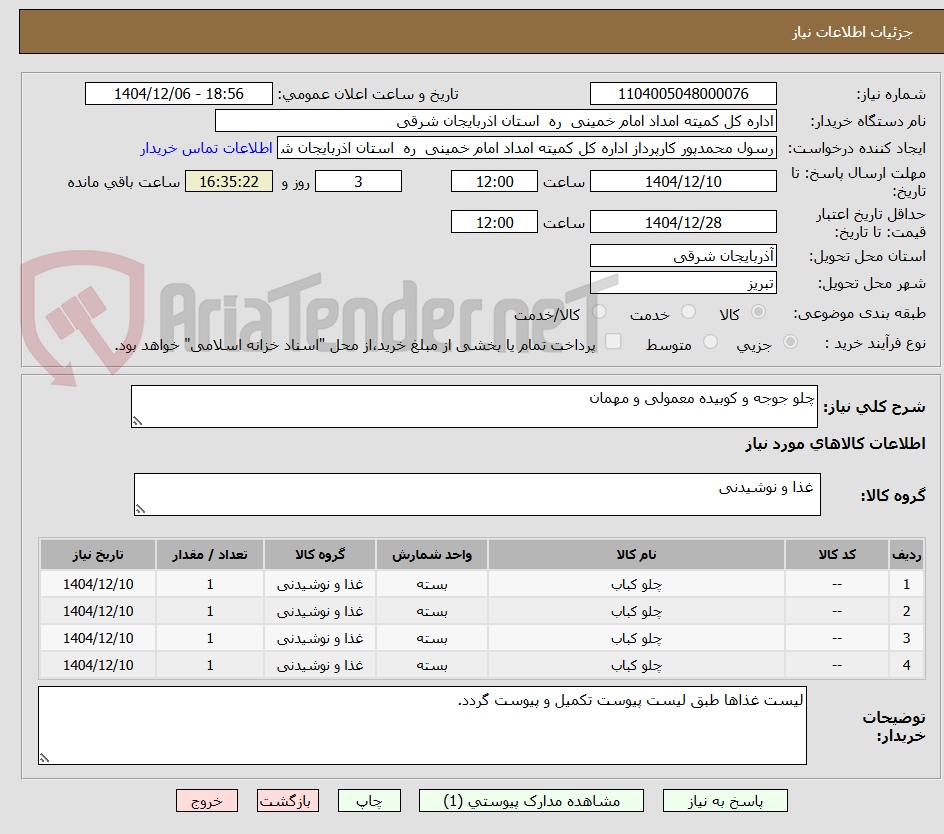The width and height of the screenshot is (944, 834).
Task: Click the resize handle of شرح کلی نیاز box
Action: [137, 422]
